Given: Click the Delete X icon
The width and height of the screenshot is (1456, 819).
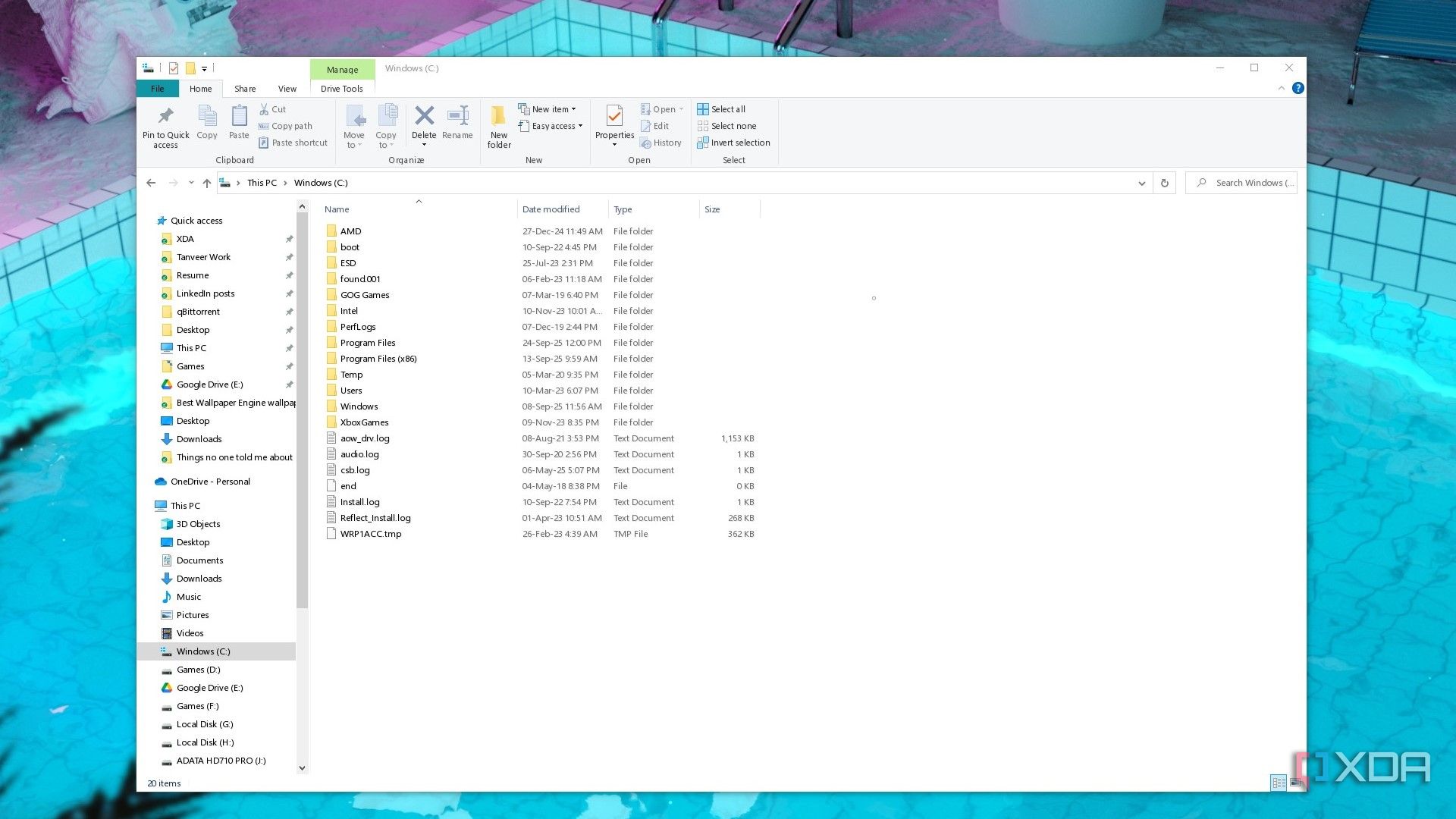Looking at the screenshot, I should click(x=424, y=115).
